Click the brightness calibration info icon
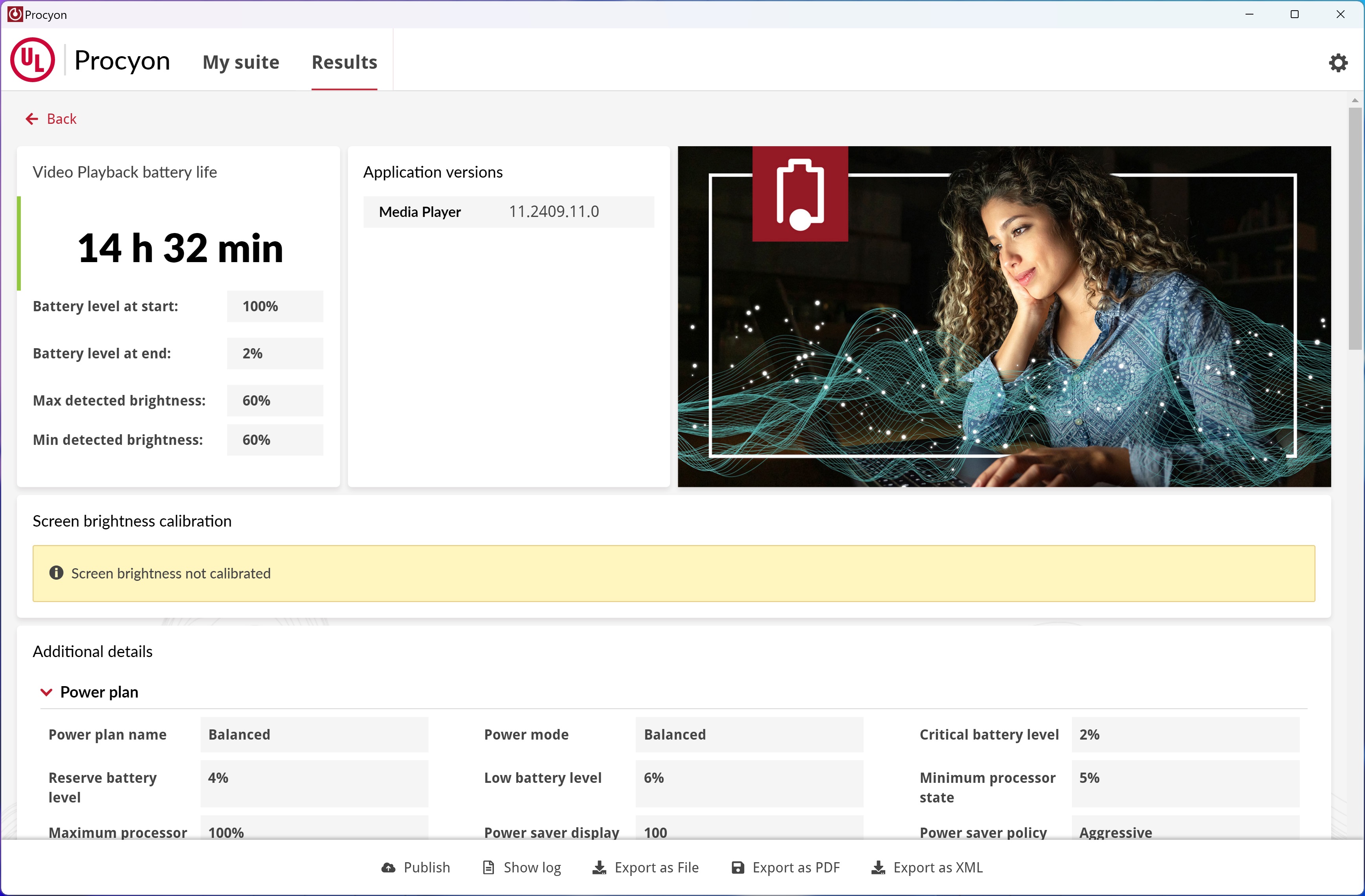 tap(56, 573)
